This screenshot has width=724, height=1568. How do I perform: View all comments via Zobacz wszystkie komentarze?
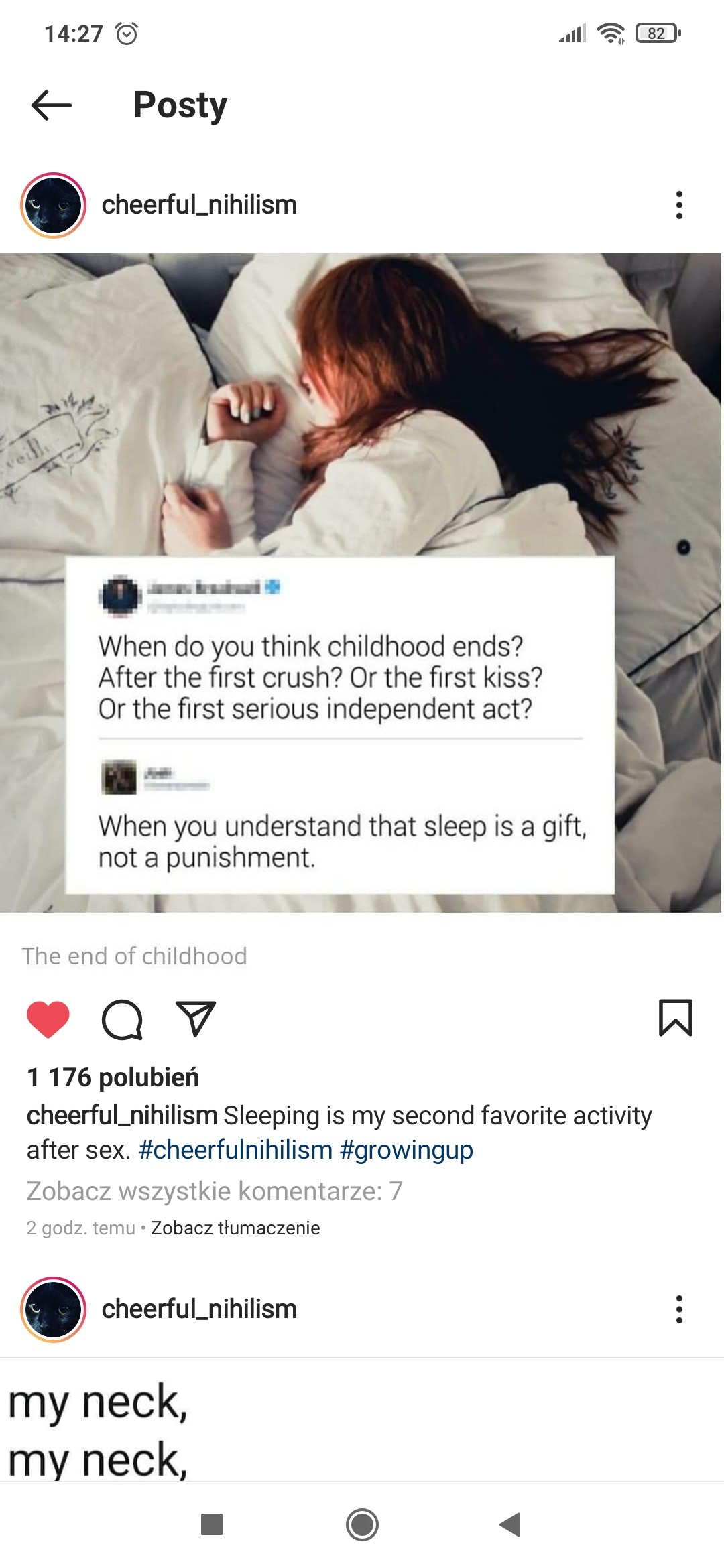[x=215, y=1191]
